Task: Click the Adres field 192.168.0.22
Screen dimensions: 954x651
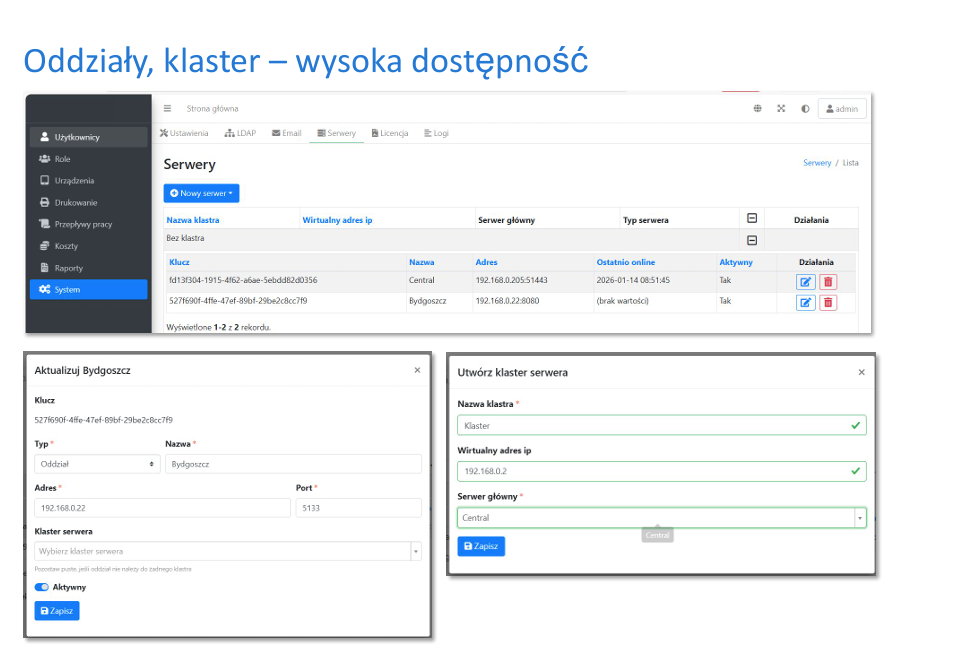Action: 162,508
